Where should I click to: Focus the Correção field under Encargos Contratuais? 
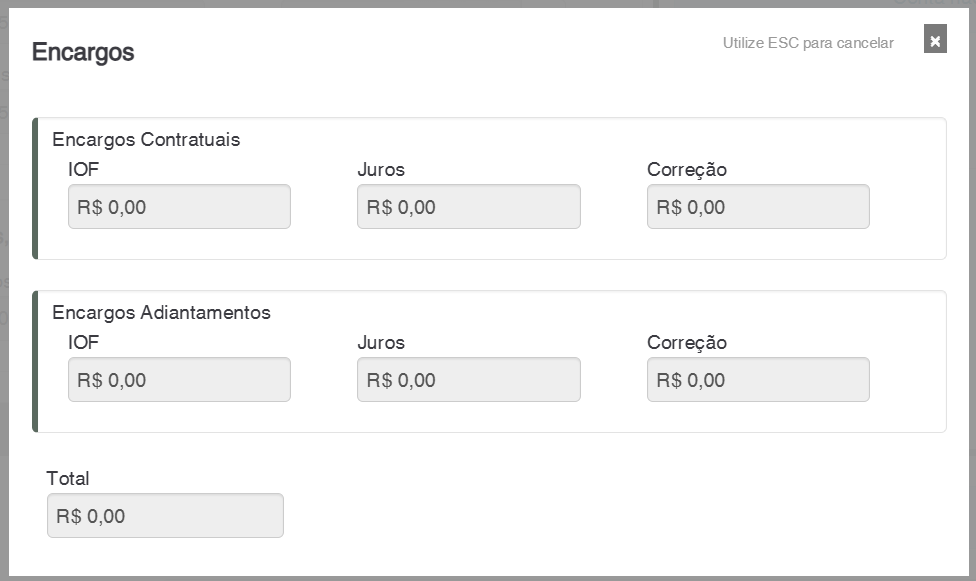point(758,207)
